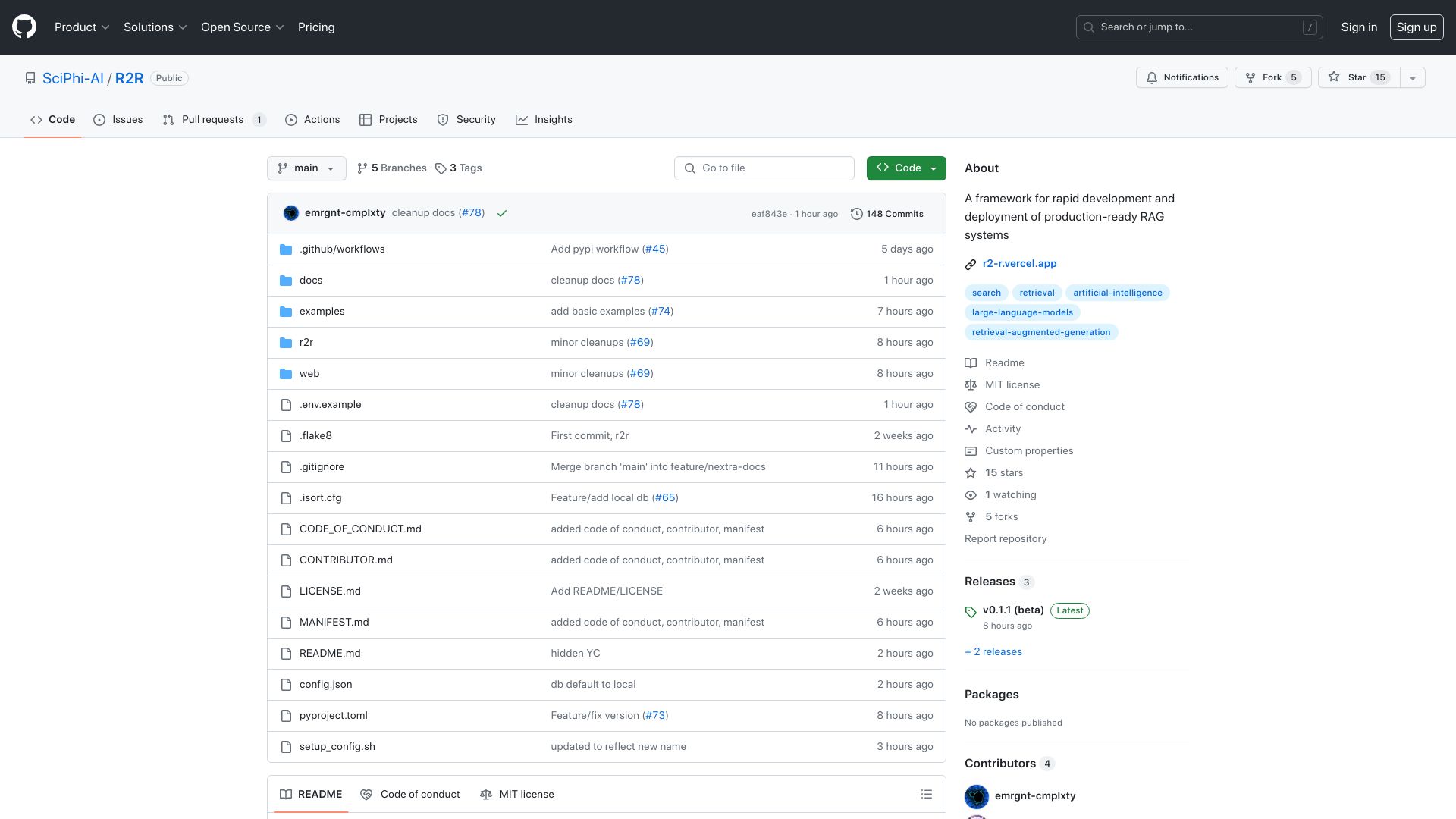Open the main branch selector dropdown
The height and width of the screenshot is (819, 1456).
click(306, 168)
